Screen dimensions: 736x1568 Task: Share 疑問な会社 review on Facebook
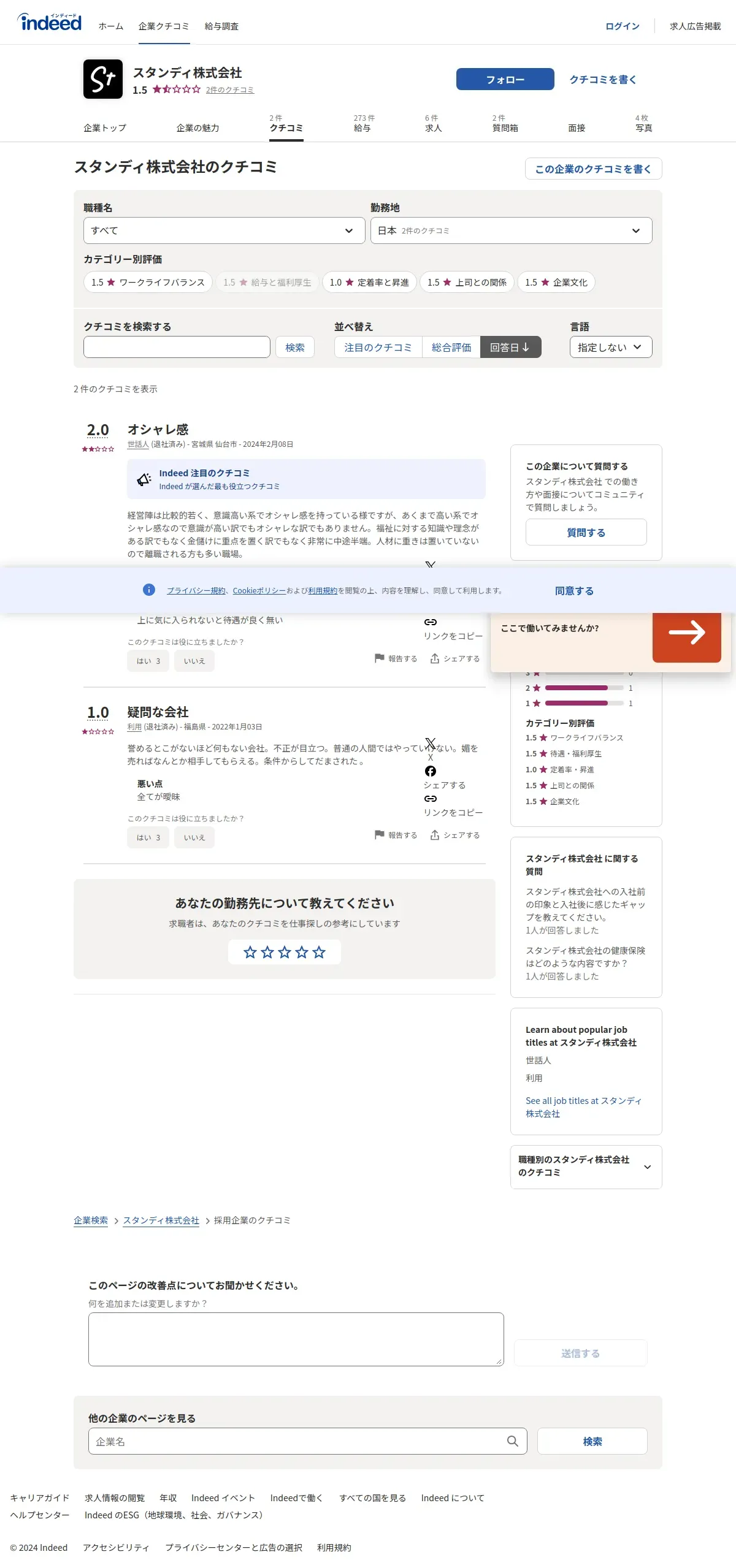(431, 771)
